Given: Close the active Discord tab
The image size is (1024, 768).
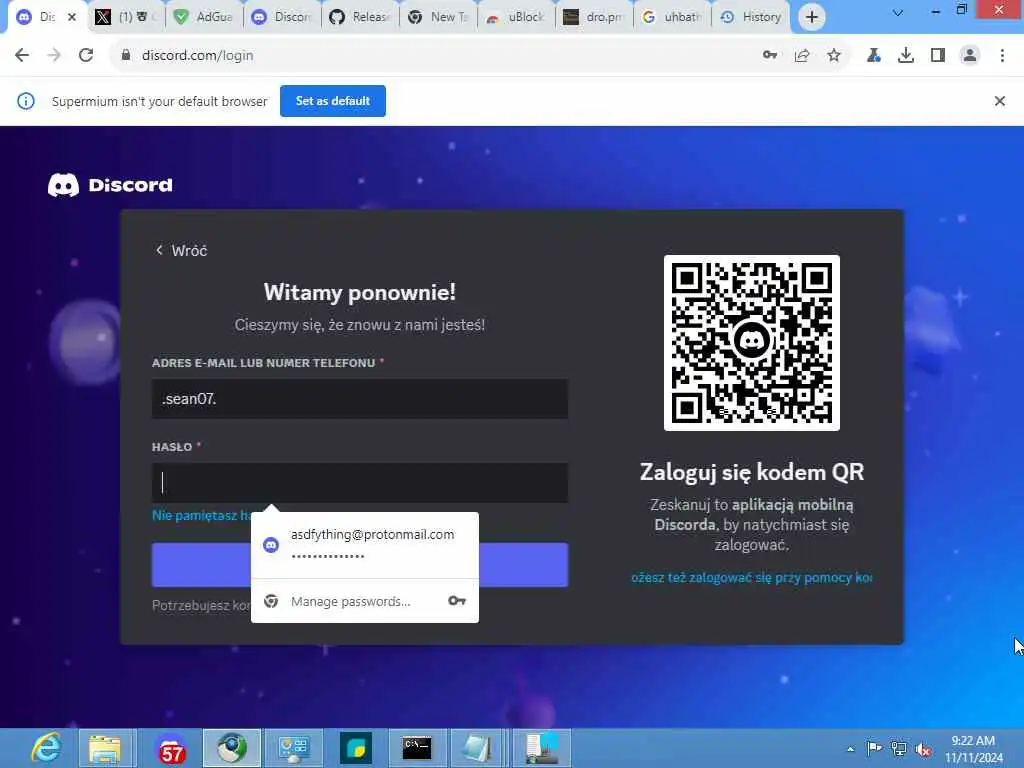Looking at the screenshot, I should (x=72, y=17).
